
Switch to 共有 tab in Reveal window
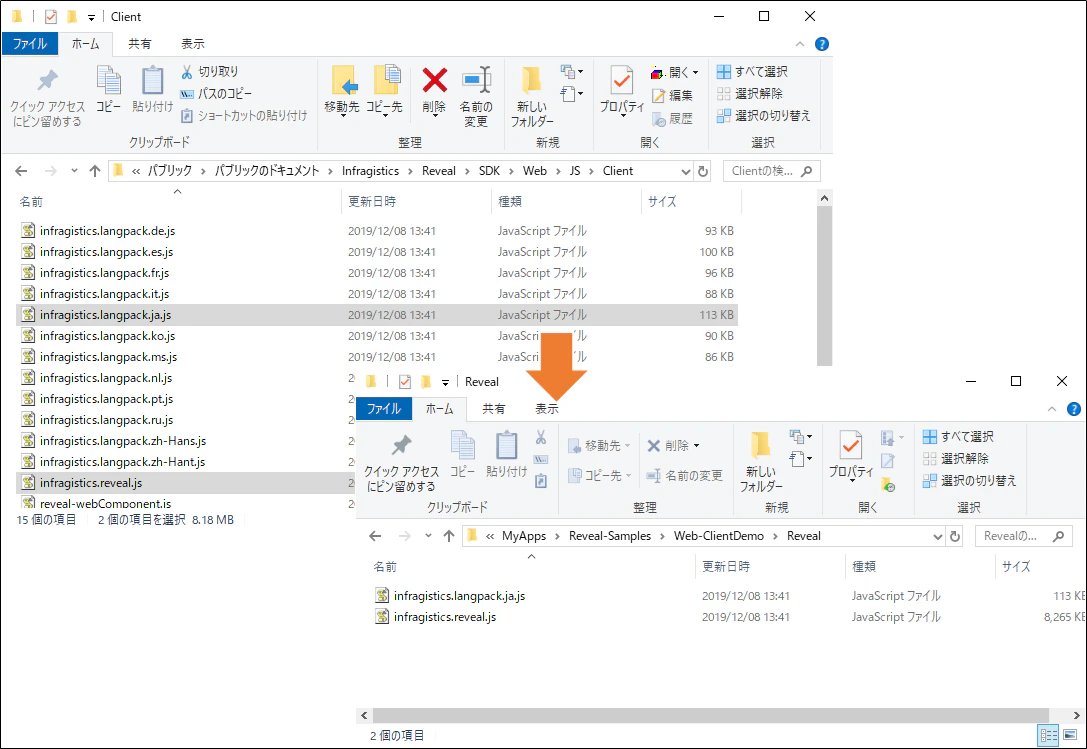point(494,409)
